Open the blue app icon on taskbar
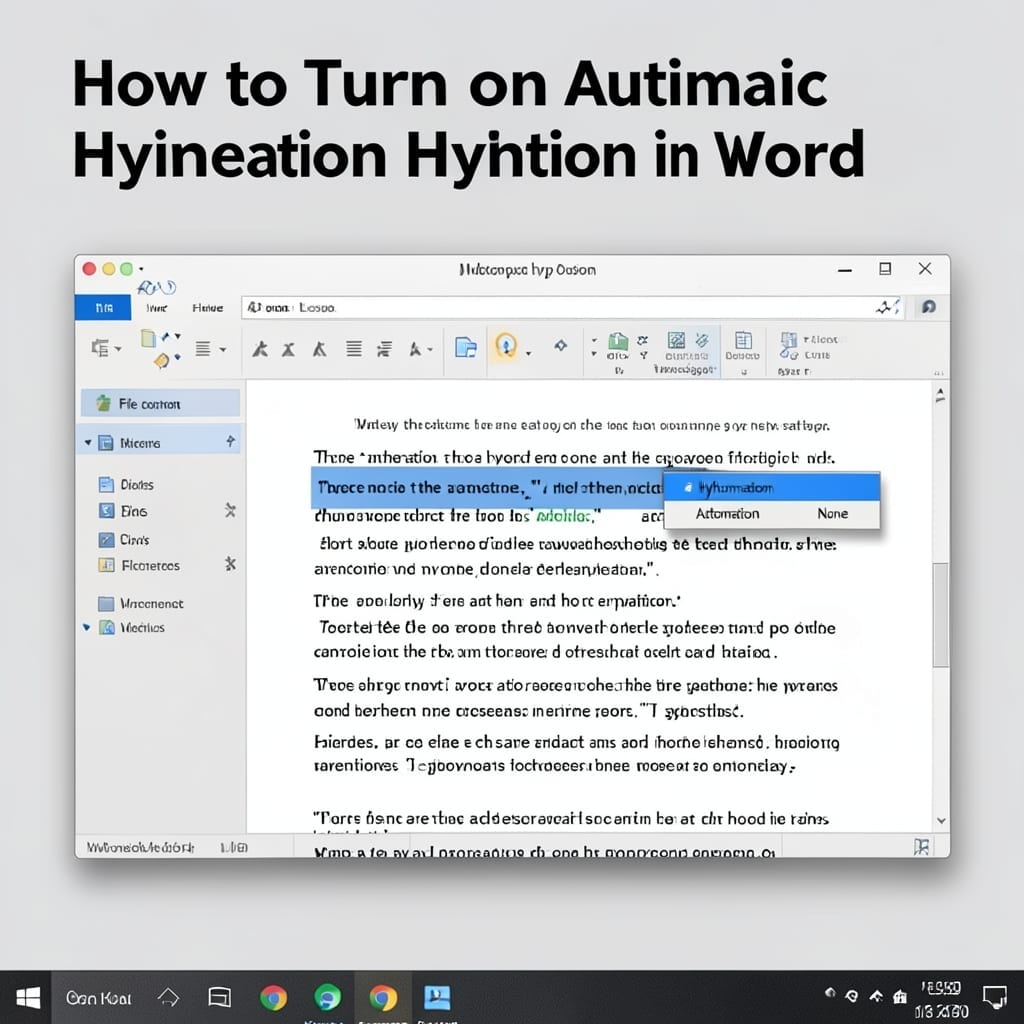The image size is (1024, 1024). (437, 997)
